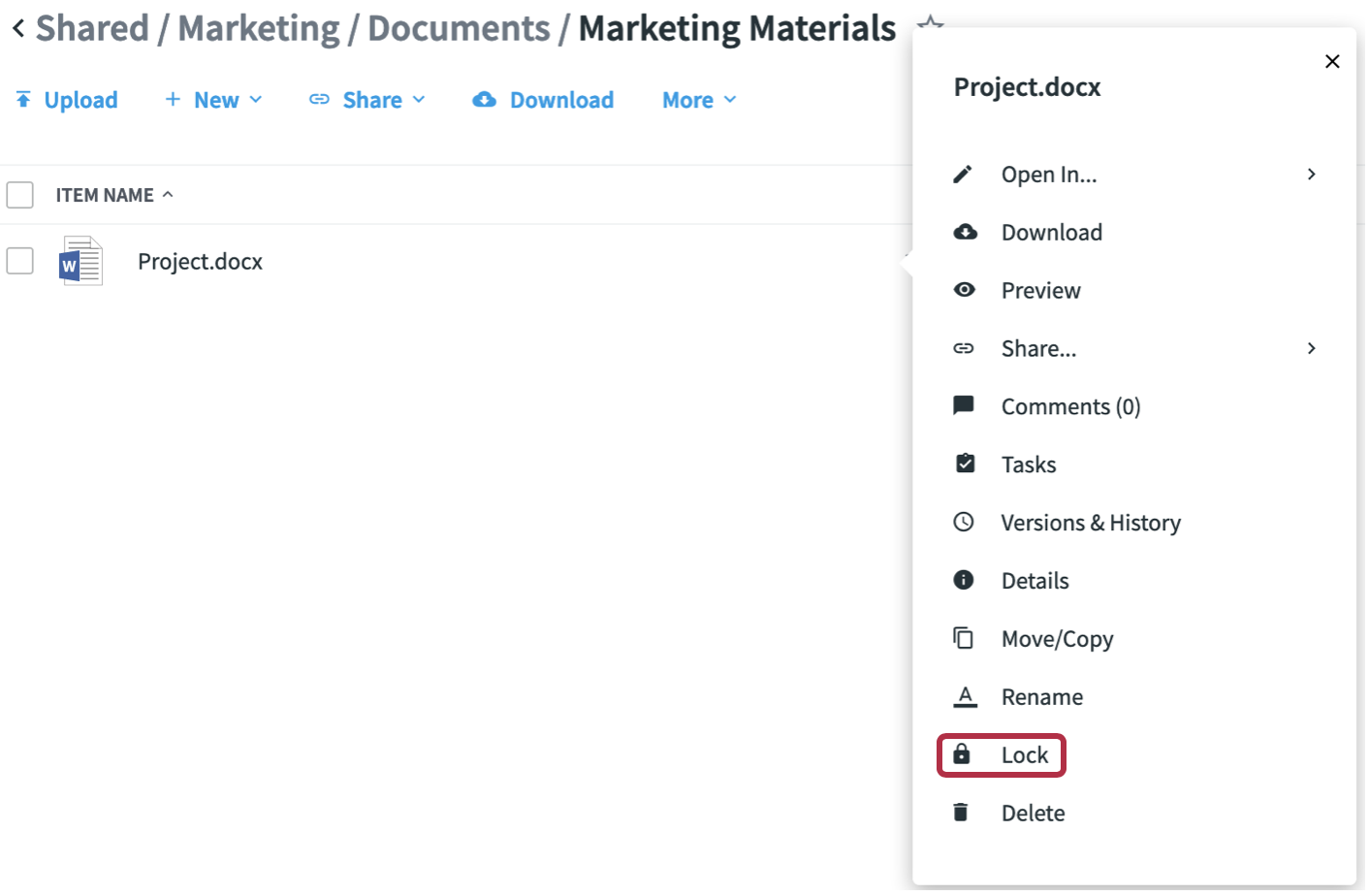The image size is (1369, 896).
Task: Click the Download label in the top toolbar
Action: point(563,100)
